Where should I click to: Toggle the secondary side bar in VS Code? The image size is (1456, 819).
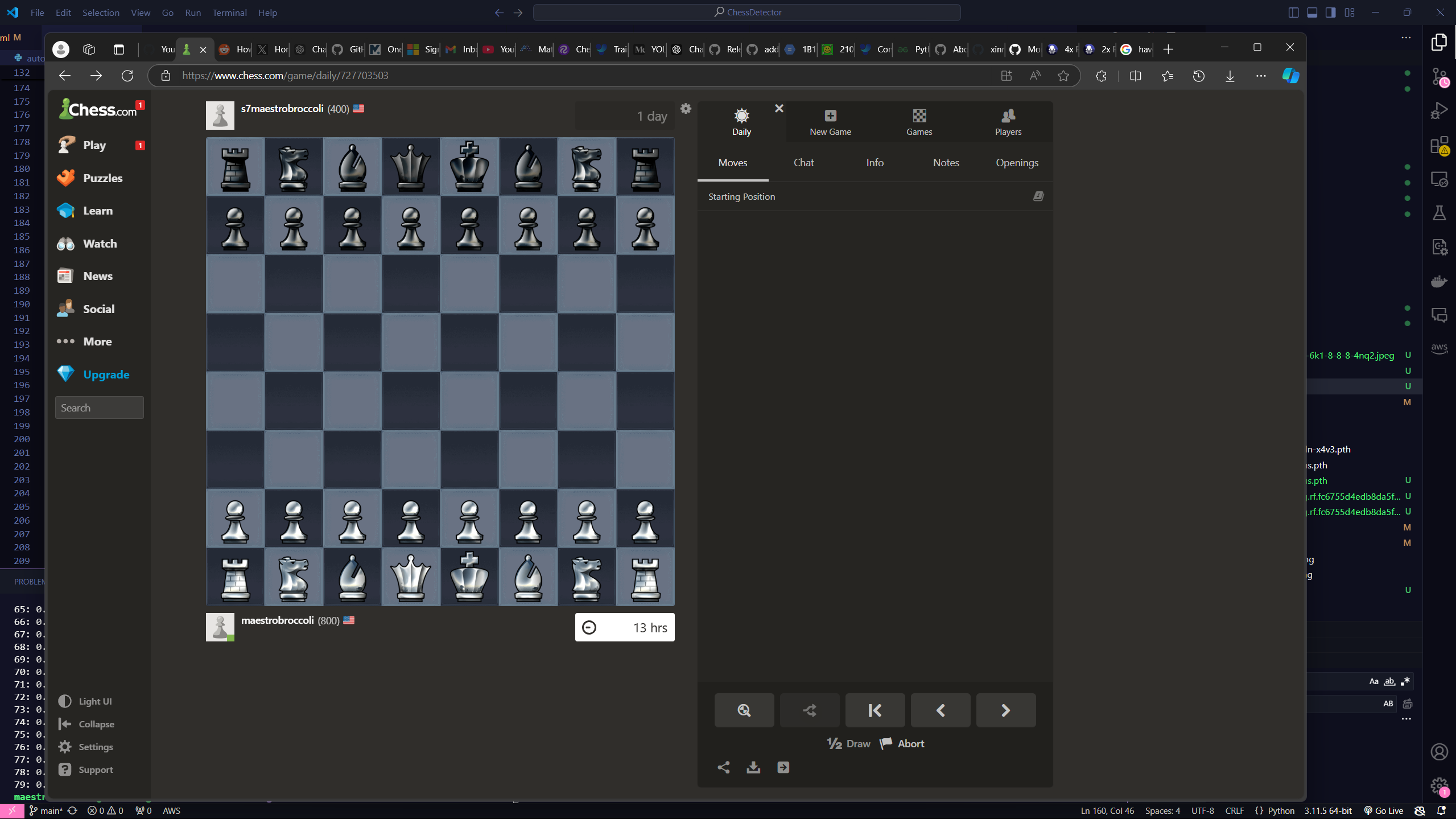tap(1330, 12)
